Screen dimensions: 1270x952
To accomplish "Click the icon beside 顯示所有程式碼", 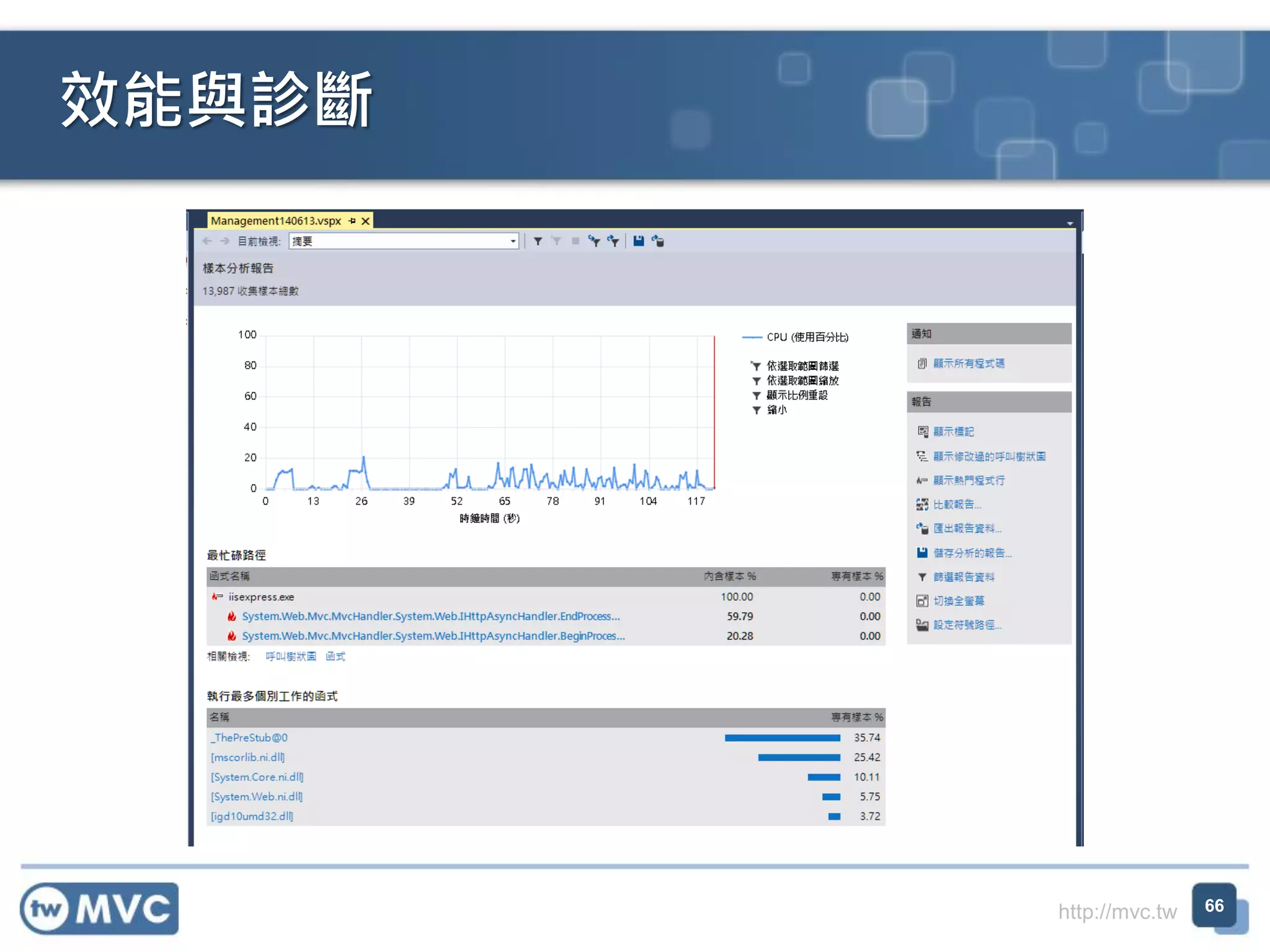I will [922, 364].
